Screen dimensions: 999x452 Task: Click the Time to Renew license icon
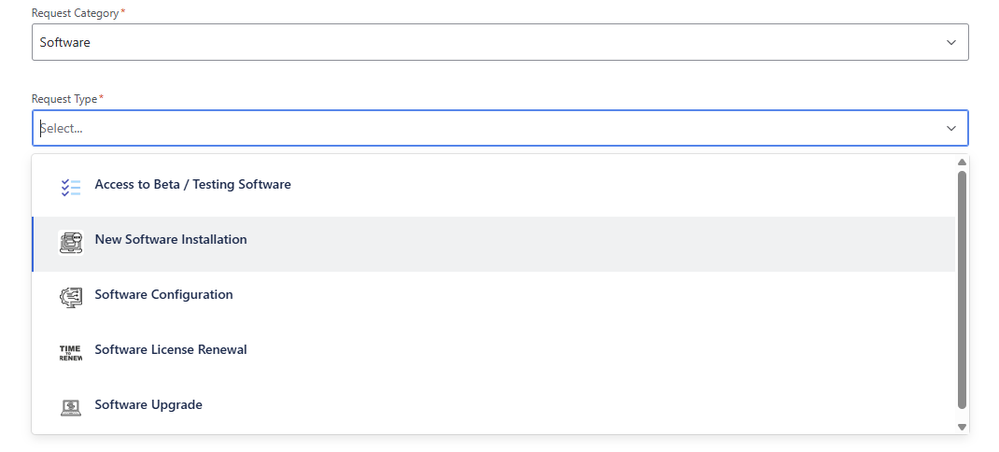point(70,351)
